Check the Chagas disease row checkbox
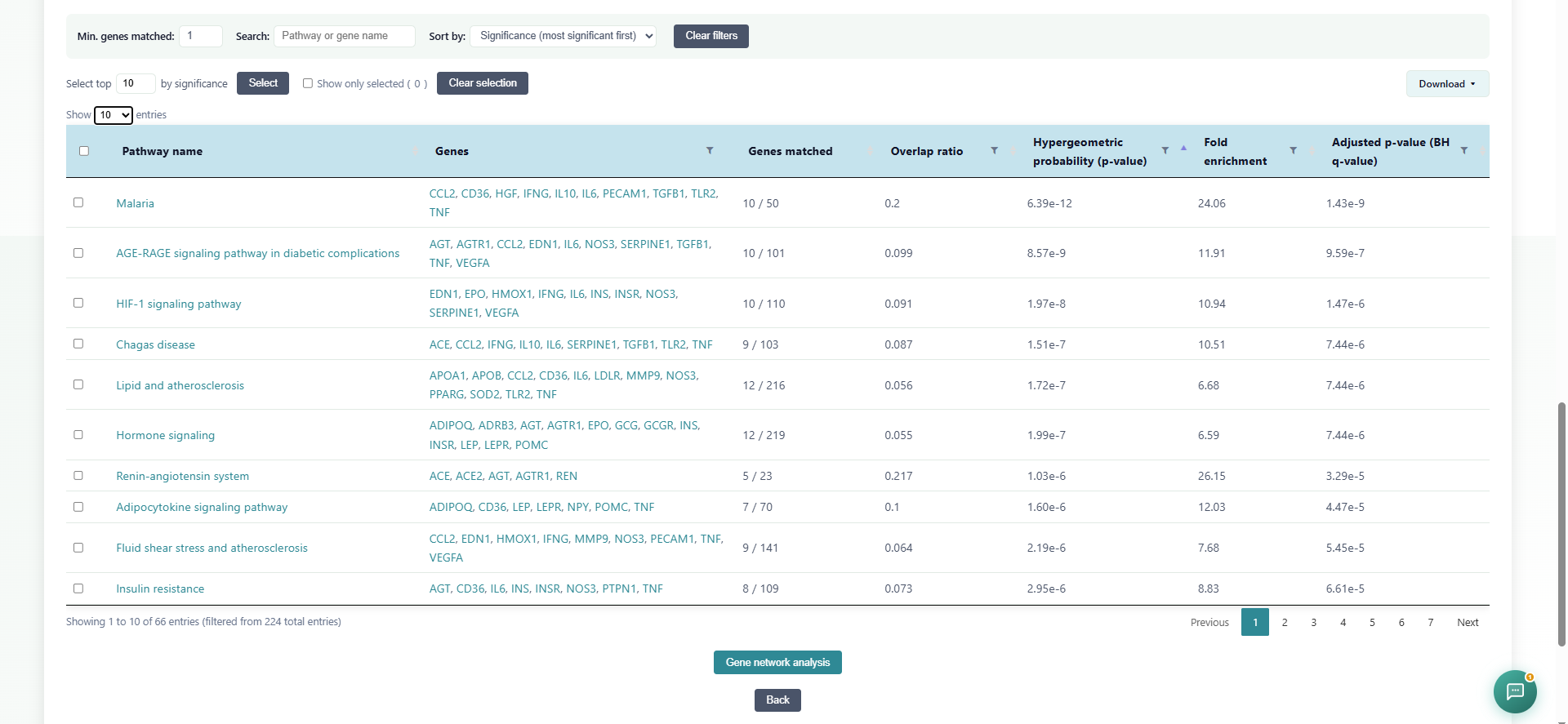The width and height of the screenshot is (1568, 724). point(78,344)
